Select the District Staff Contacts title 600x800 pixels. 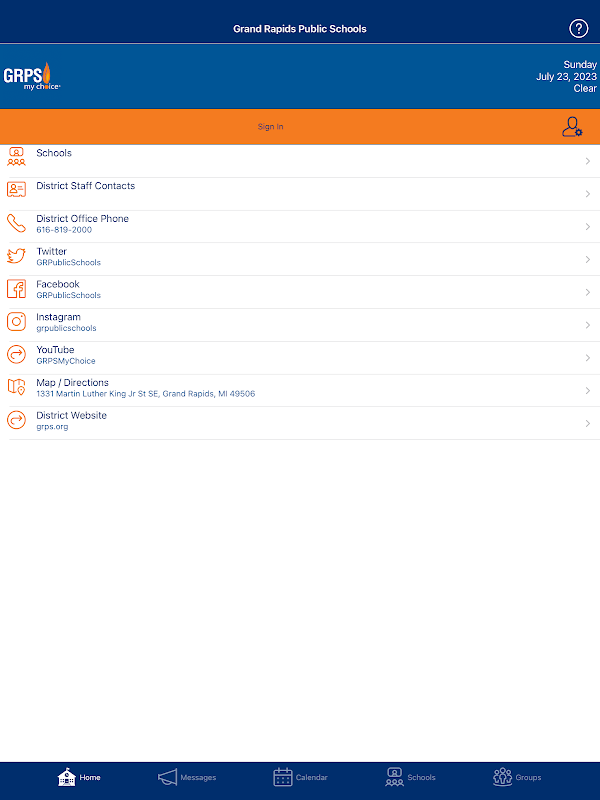click(x=85, y=186)
